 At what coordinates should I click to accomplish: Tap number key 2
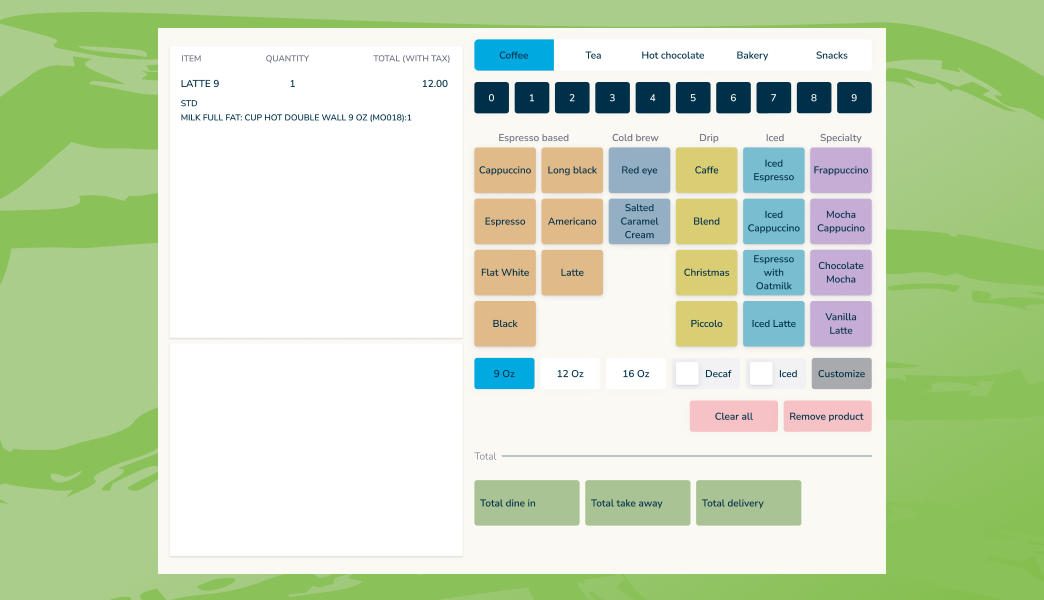(572, 98)
